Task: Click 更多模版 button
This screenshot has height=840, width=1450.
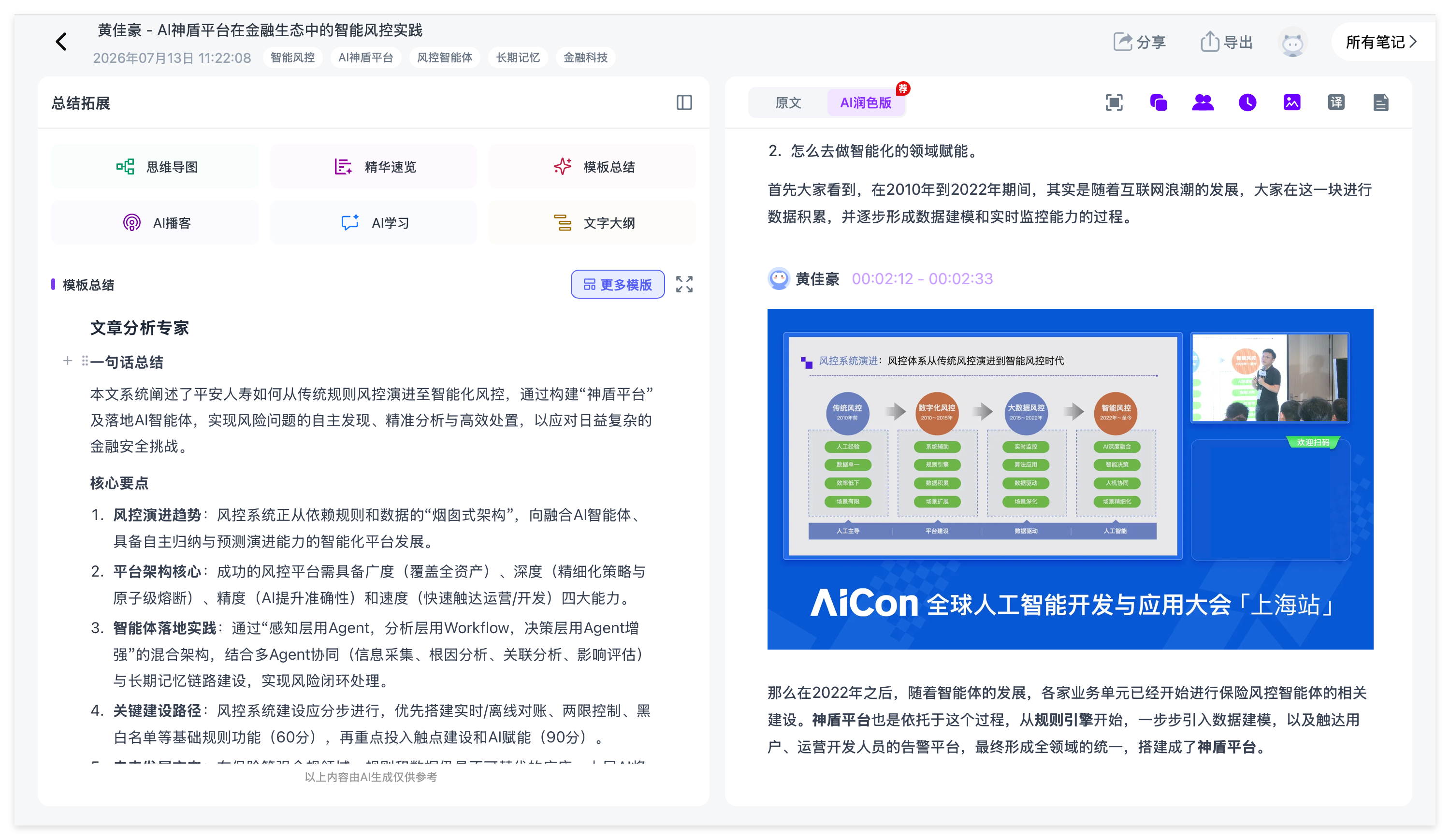Action: point(617,284)
